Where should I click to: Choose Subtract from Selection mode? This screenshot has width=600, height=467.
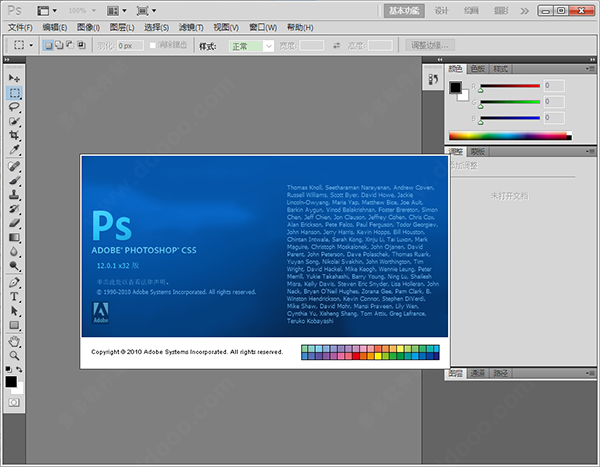pos(70,45)
